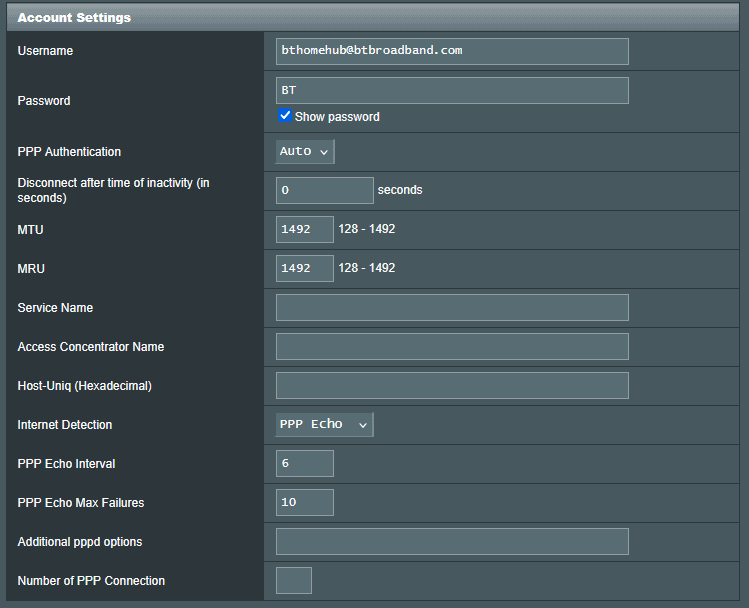Click the MTU range hint text
Viewport: 749px width, 608px height.
(x=366, y=229)
